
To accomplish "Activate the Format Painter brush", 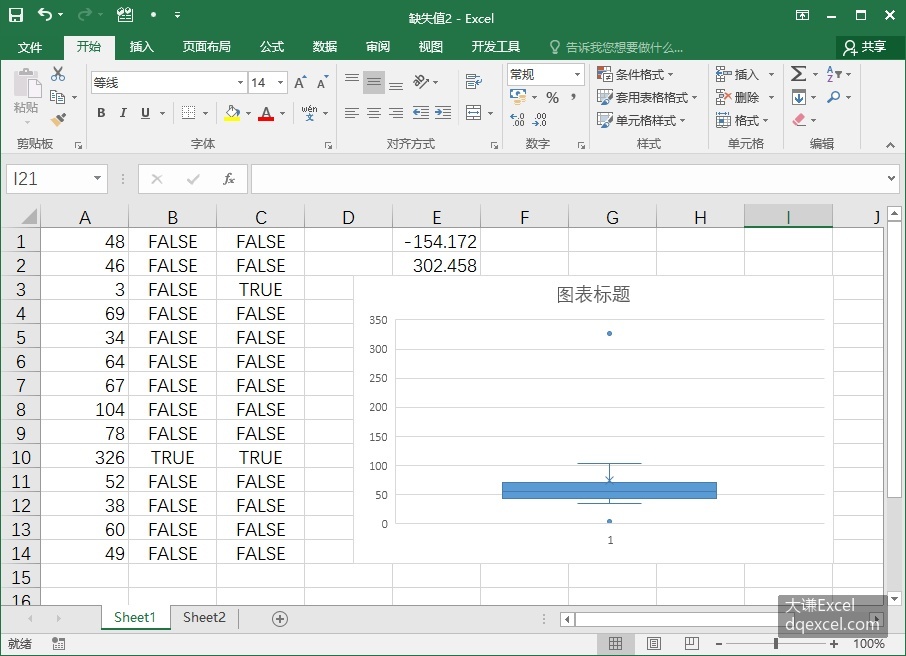I will (x=58, y=120).
